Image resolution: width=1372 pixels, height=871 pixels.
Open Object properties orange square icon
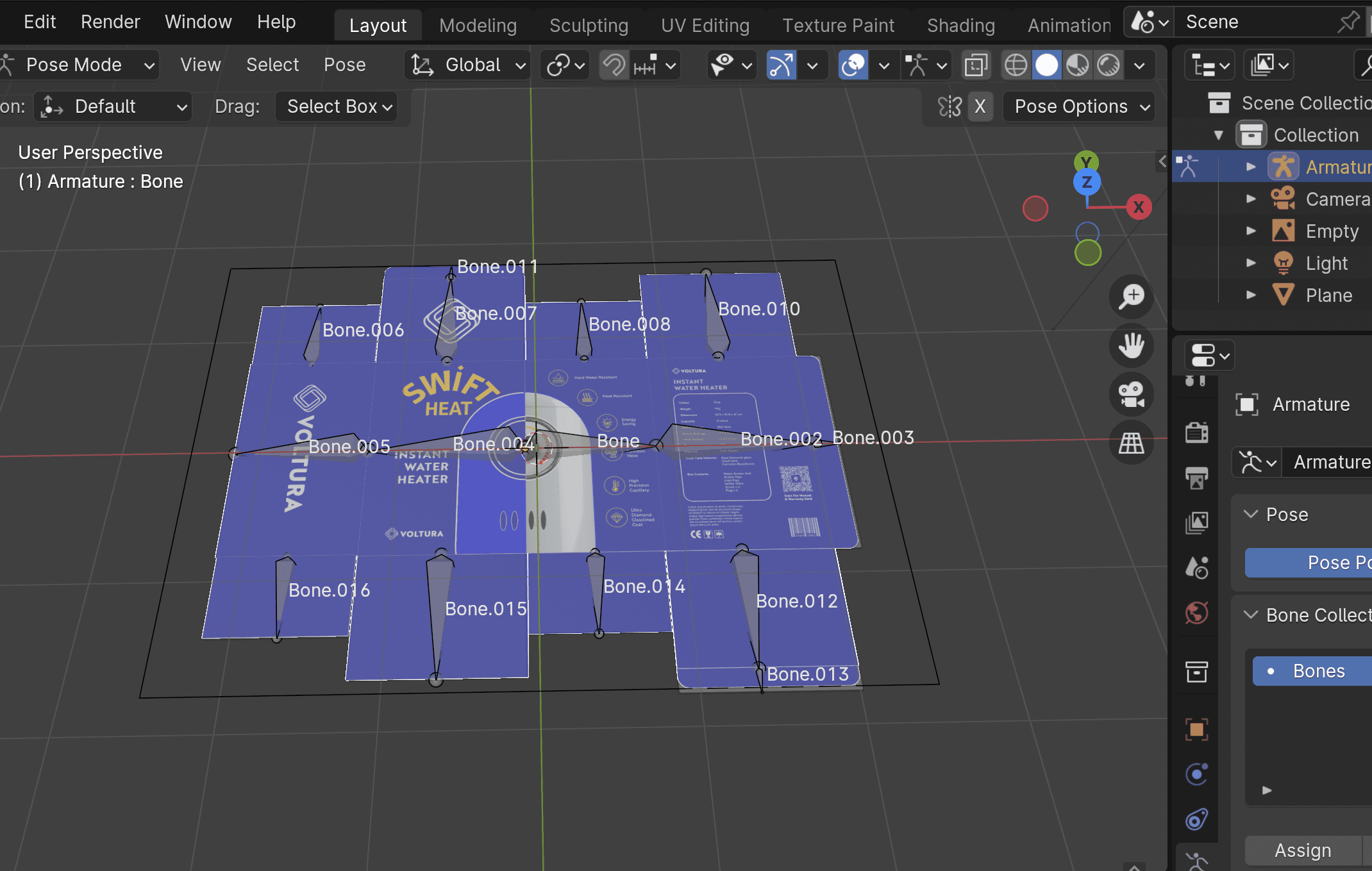click(1196, 729)
